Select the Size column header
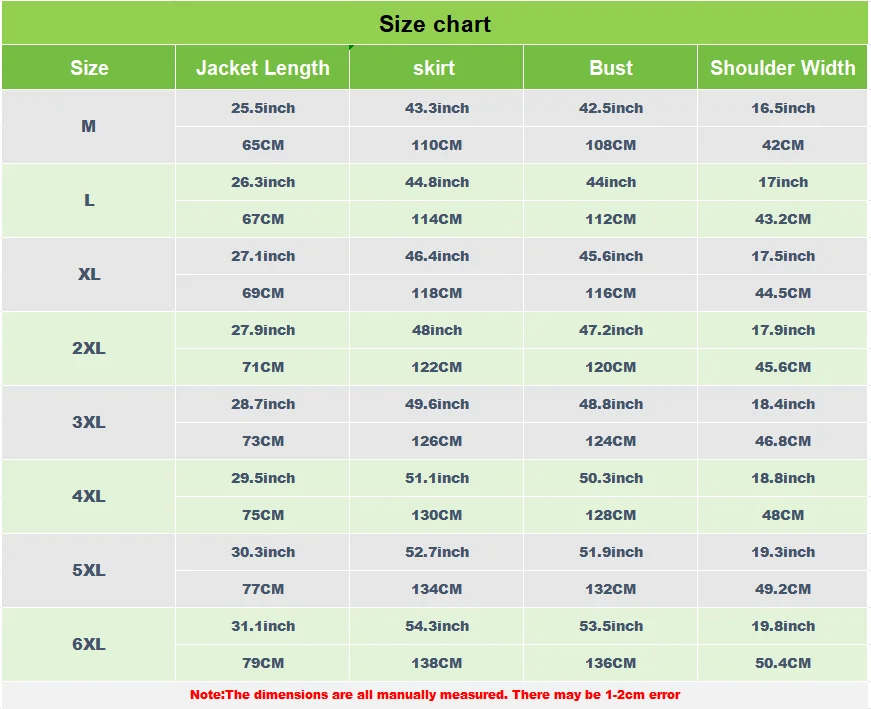The height and width of the screenshot is (709, 871). click(89, 68)
